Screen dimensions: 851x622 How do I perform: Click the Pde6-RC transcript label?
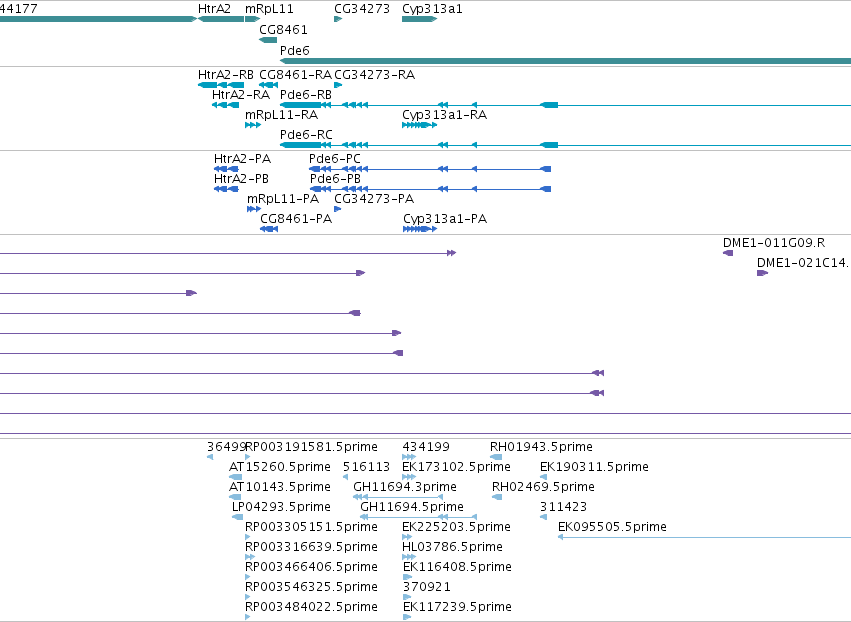[306, 135]
